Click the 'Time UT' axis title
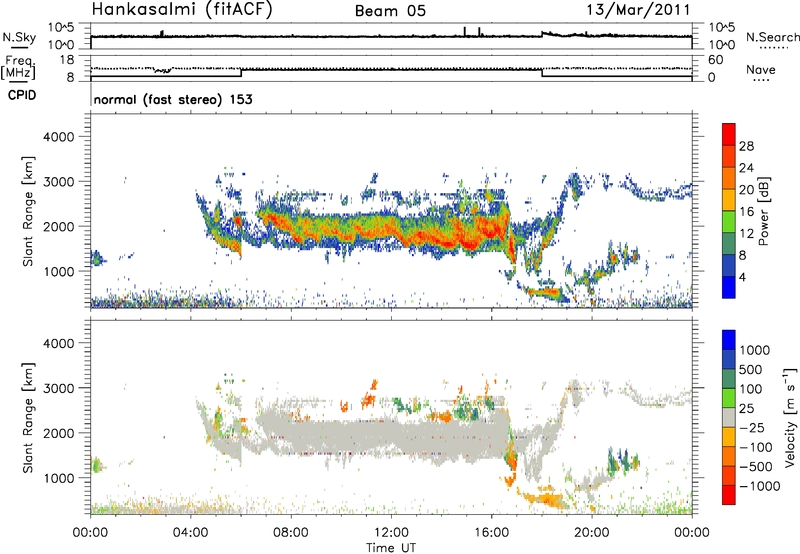This screenshot has height=554, width=800. 391,548
